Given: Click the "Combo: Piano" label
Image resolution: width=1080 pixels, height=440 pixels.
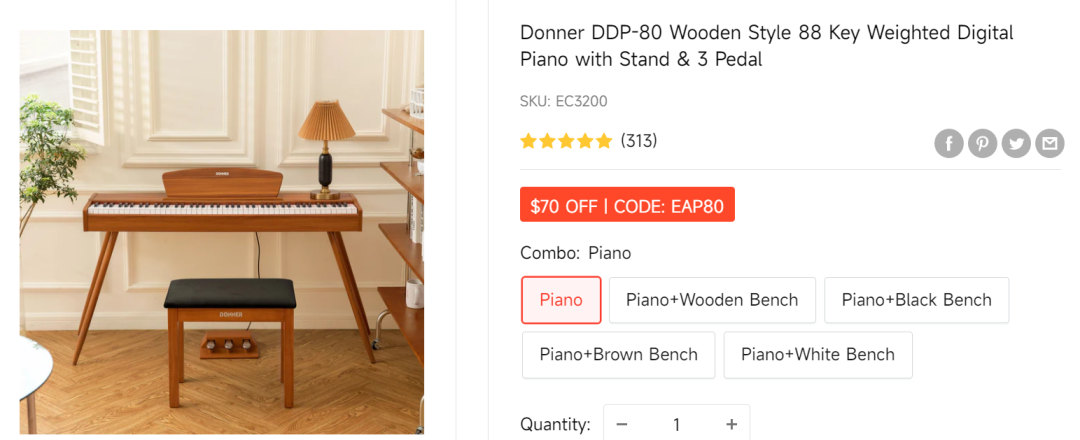Looking at the screenshot, I should (575, 253).
